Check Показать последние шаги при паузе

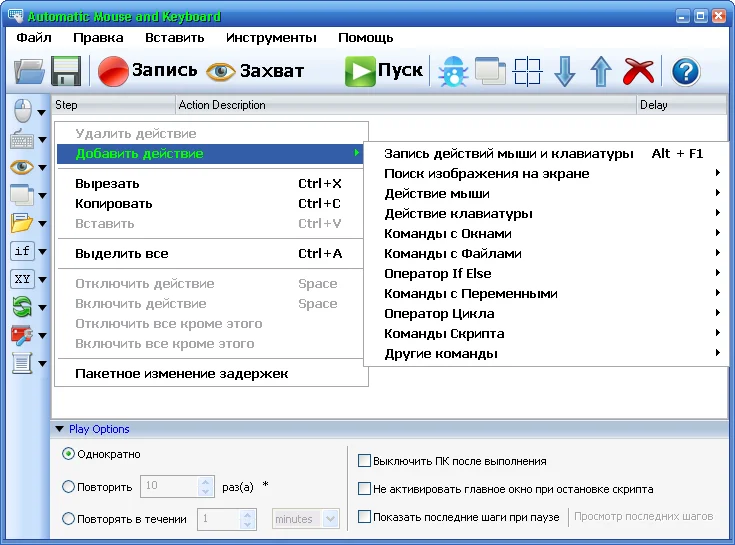pyautogui.click(x=364, y=516)
